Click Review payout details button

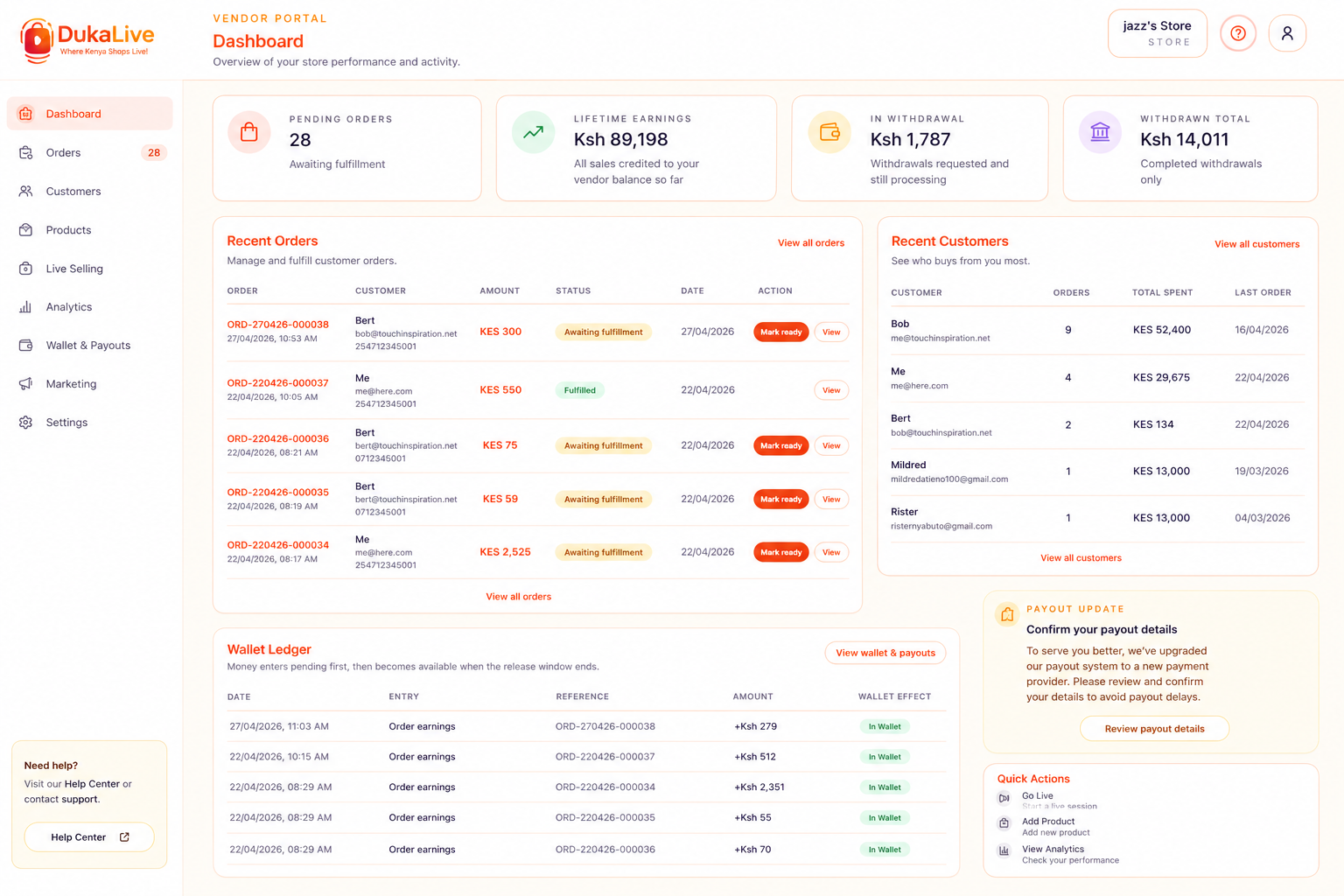[1154, 729]
